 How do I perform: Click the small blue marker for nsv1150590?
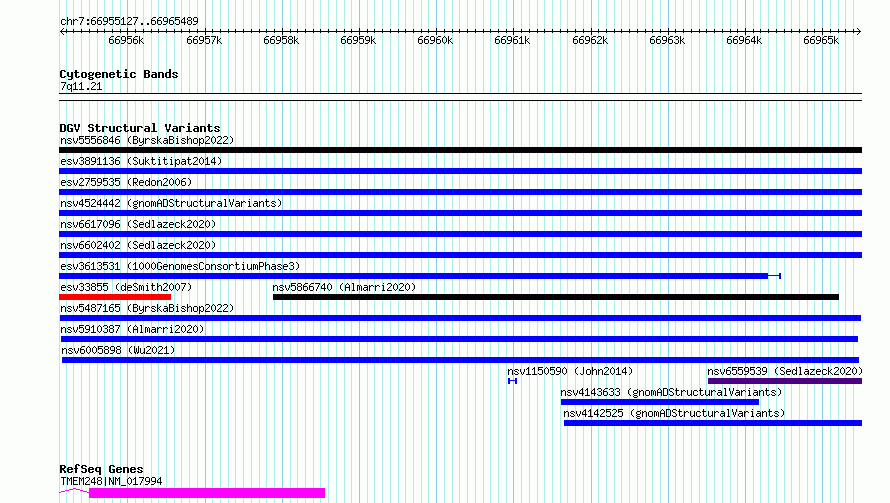pyautogui.click(x=513, y=381)
